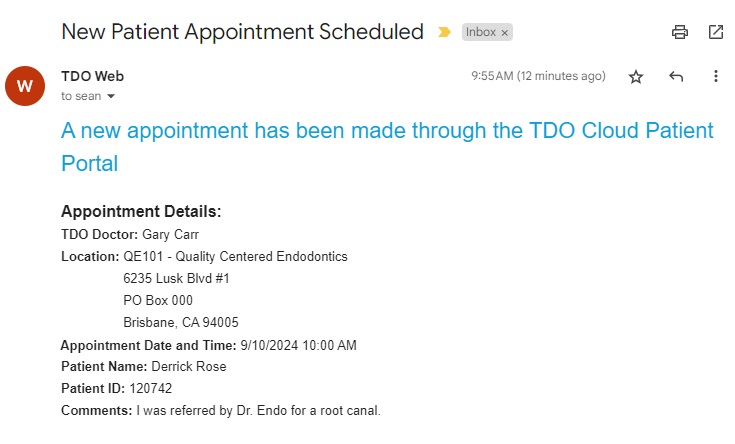Open the three-dot More options menu

point(715,77)
